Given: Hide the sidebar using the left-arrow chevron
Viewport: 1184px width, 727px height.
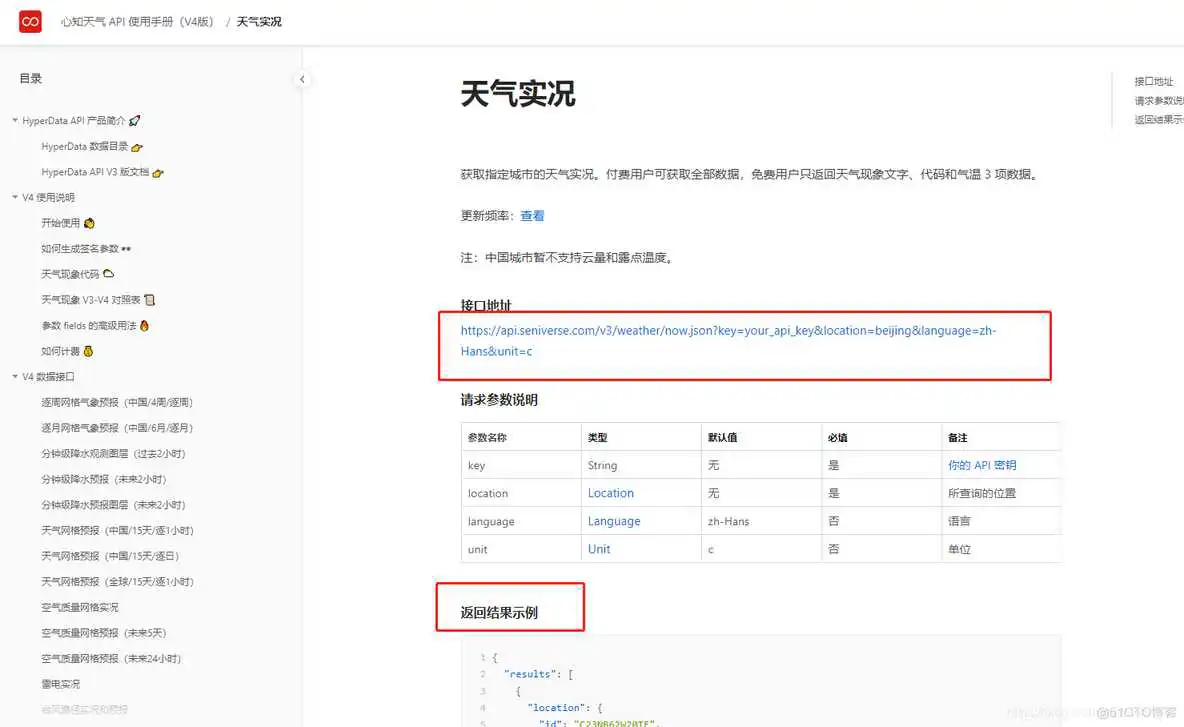Looking at the screenshot, I should (x=302, y=79).
